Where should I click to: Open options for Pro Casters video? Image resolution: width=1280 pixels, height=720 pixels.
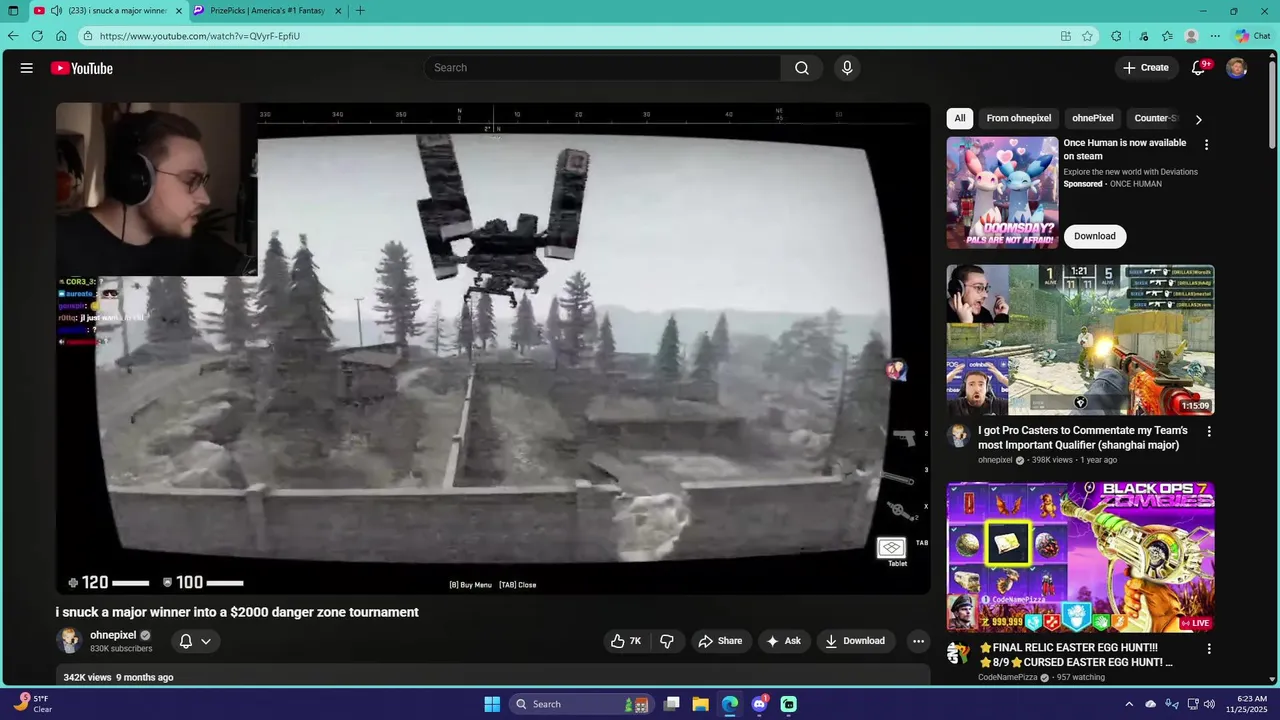pyautogui.click(x=1209, y=432)
